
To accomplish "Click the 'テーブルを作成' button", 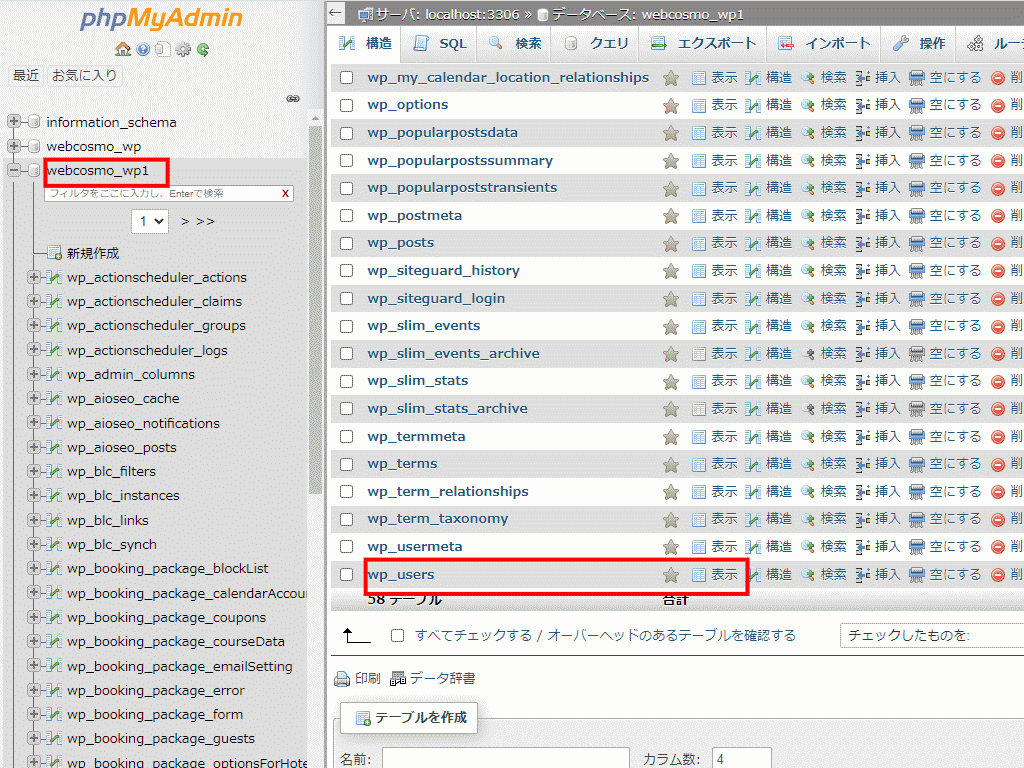I will [409, 717].
